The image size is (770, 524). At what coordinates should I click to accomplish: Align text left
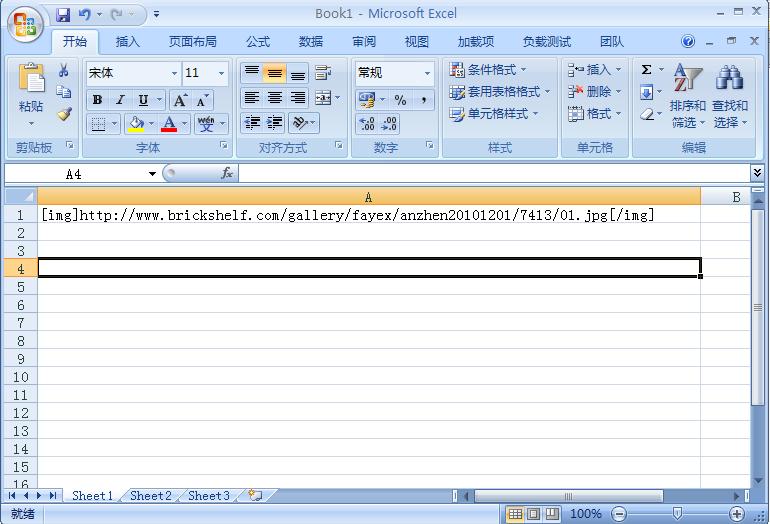pos(252,98)
